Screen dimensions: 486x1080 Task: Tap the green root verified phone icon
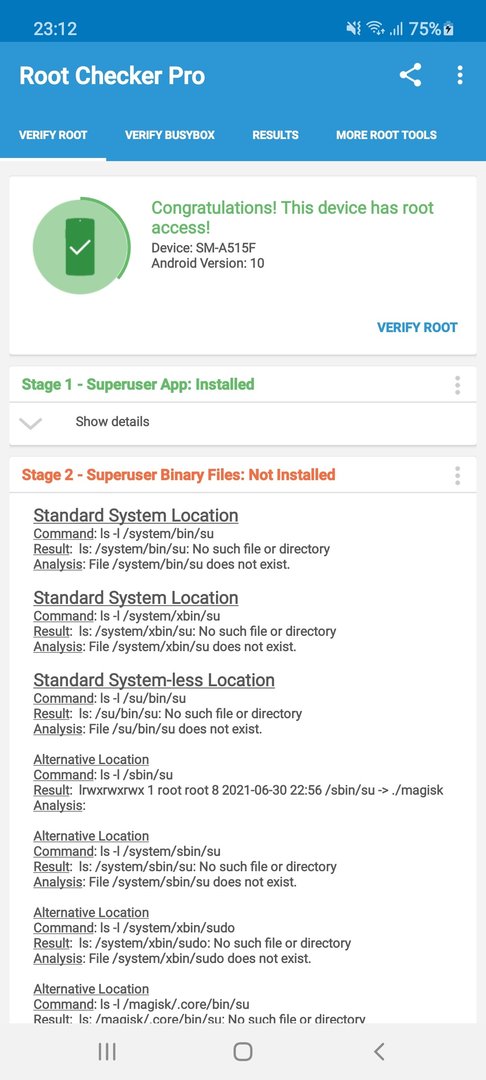tap(81, 246)
